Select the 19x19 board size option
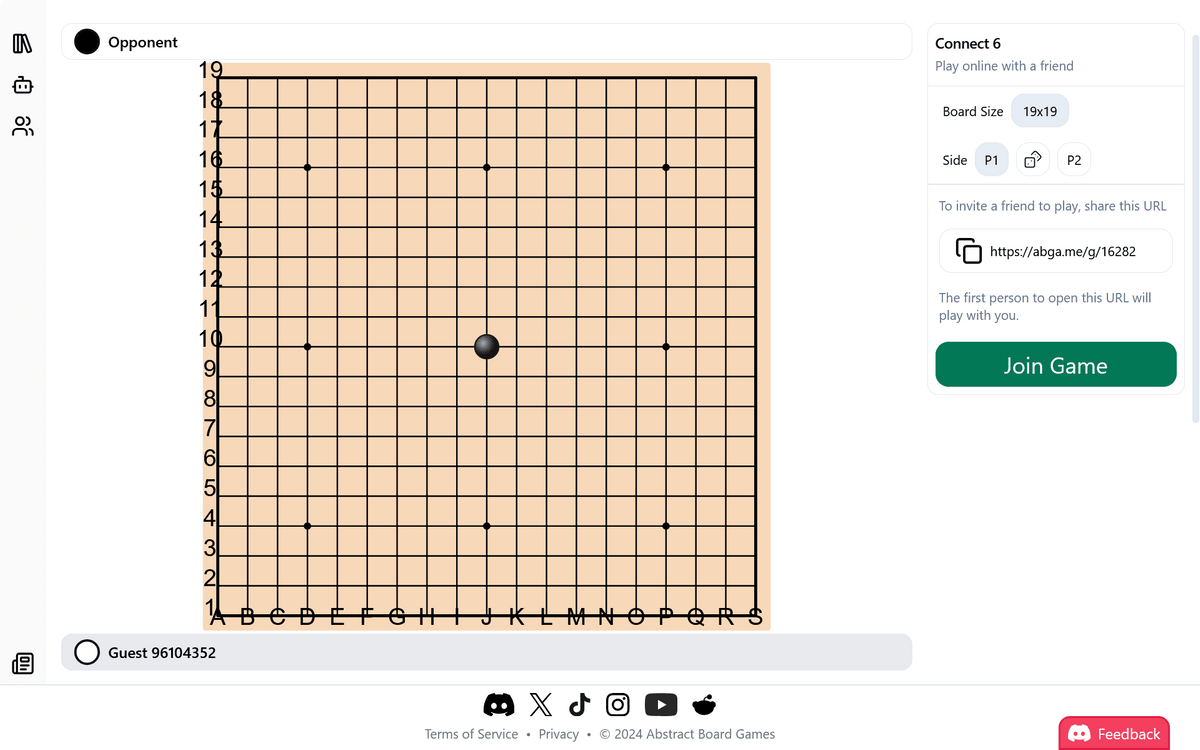The image size is (1200, 750). coord(1040,111)
